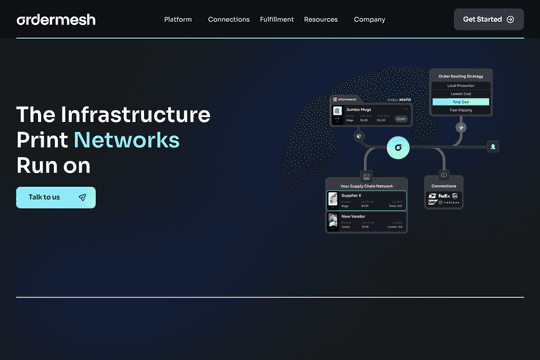Screen dimensions: 540x360
Task: Select the Supplier X row
Action: click(x=366, y=200)
